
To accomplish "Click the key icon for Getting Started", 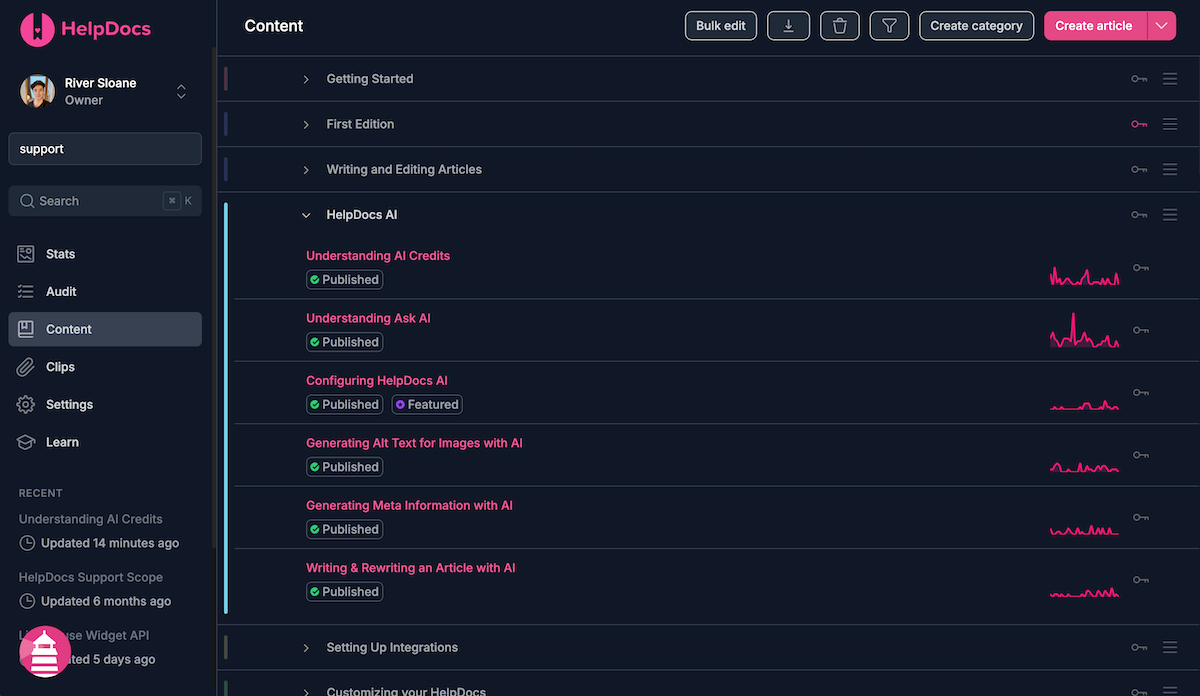I will tap(1139, 79).
